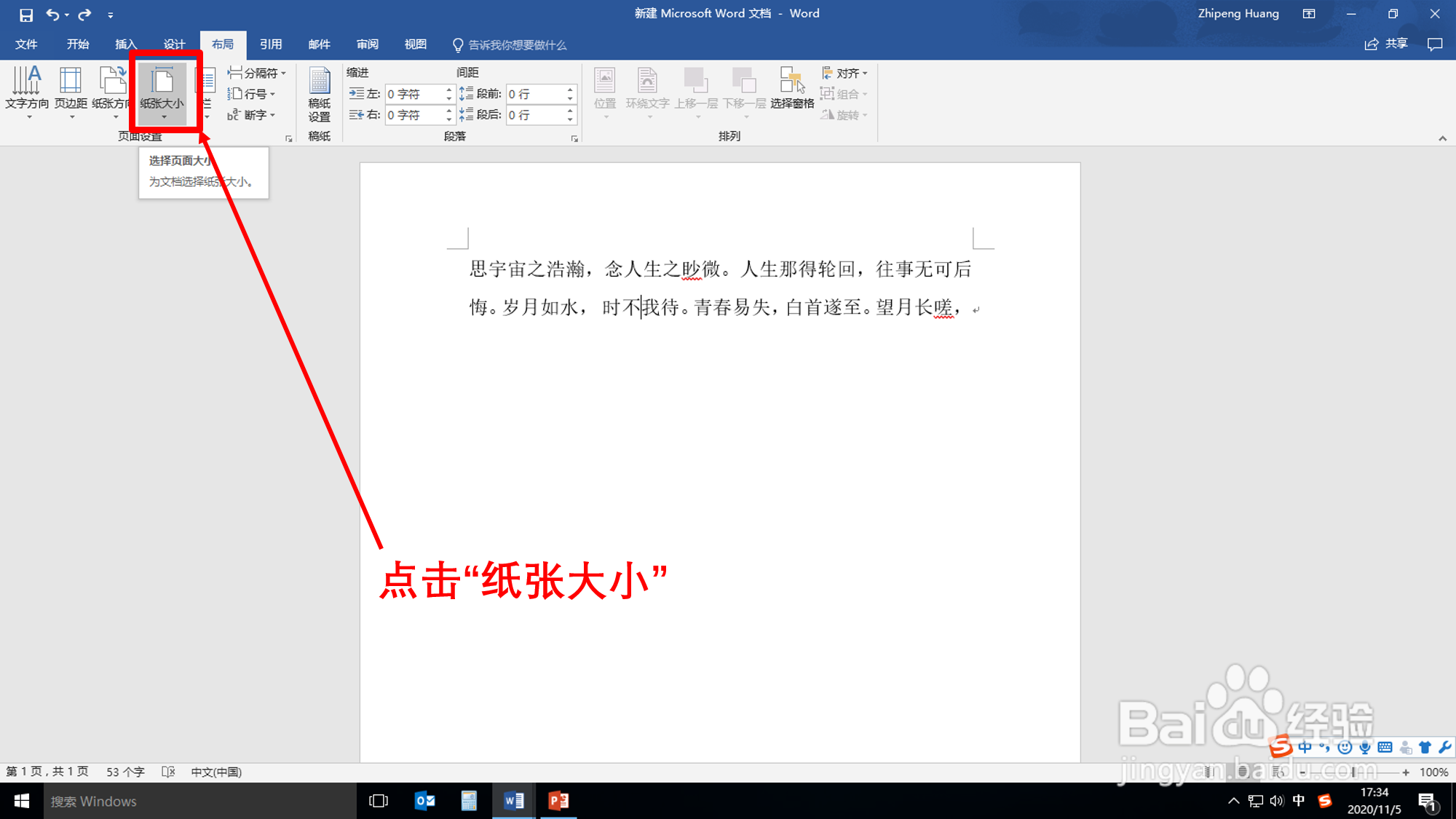Open Outlook from the taskbar
The width and height of the screenshot is (1456, 819).
(424, 801)
